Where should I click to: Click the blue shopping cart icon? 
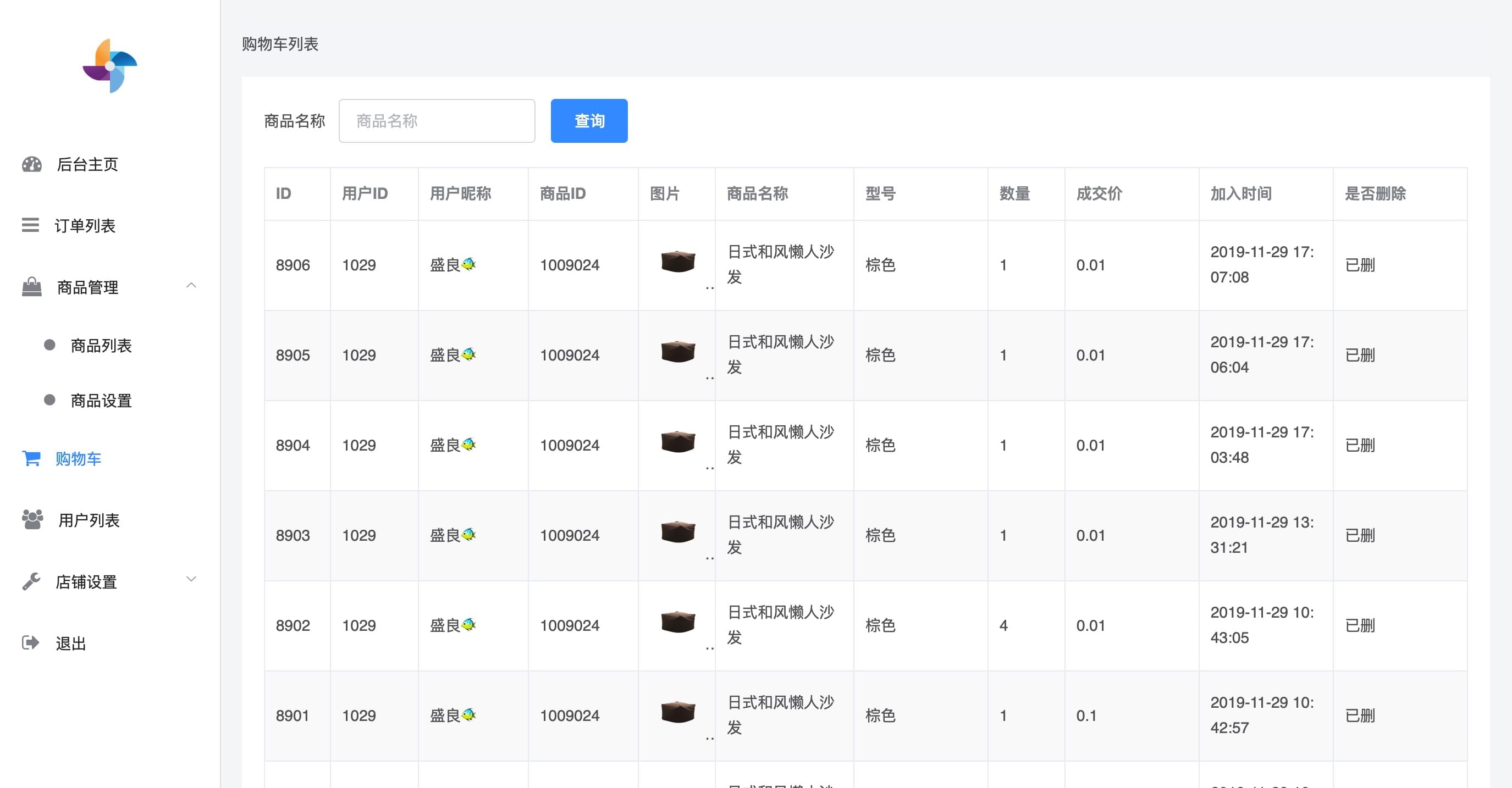[31, 458]
